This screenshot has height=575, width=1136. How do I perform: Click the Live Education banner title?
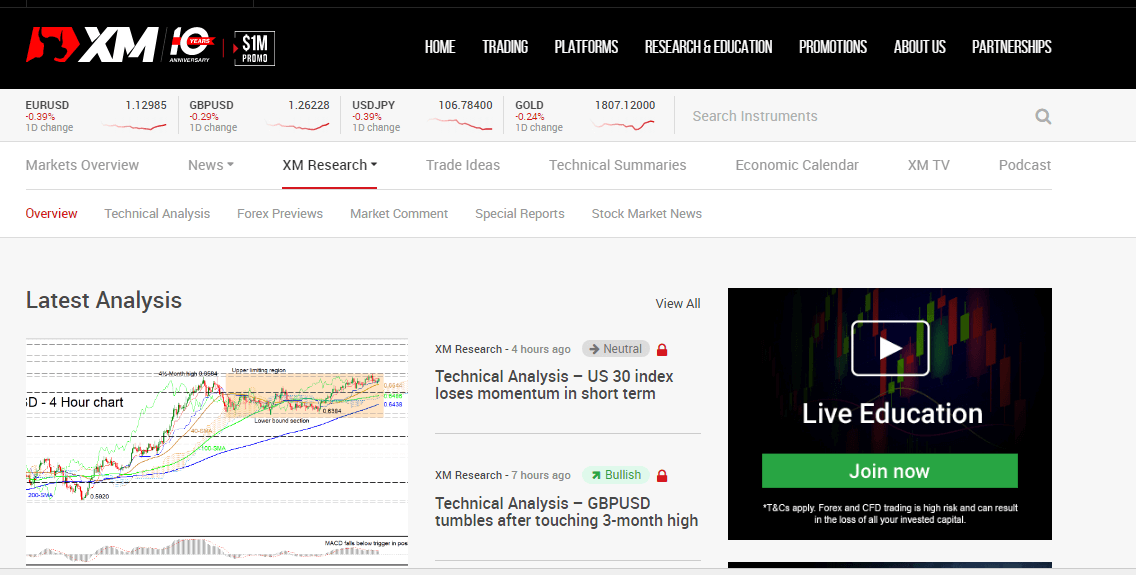(892, 414)
